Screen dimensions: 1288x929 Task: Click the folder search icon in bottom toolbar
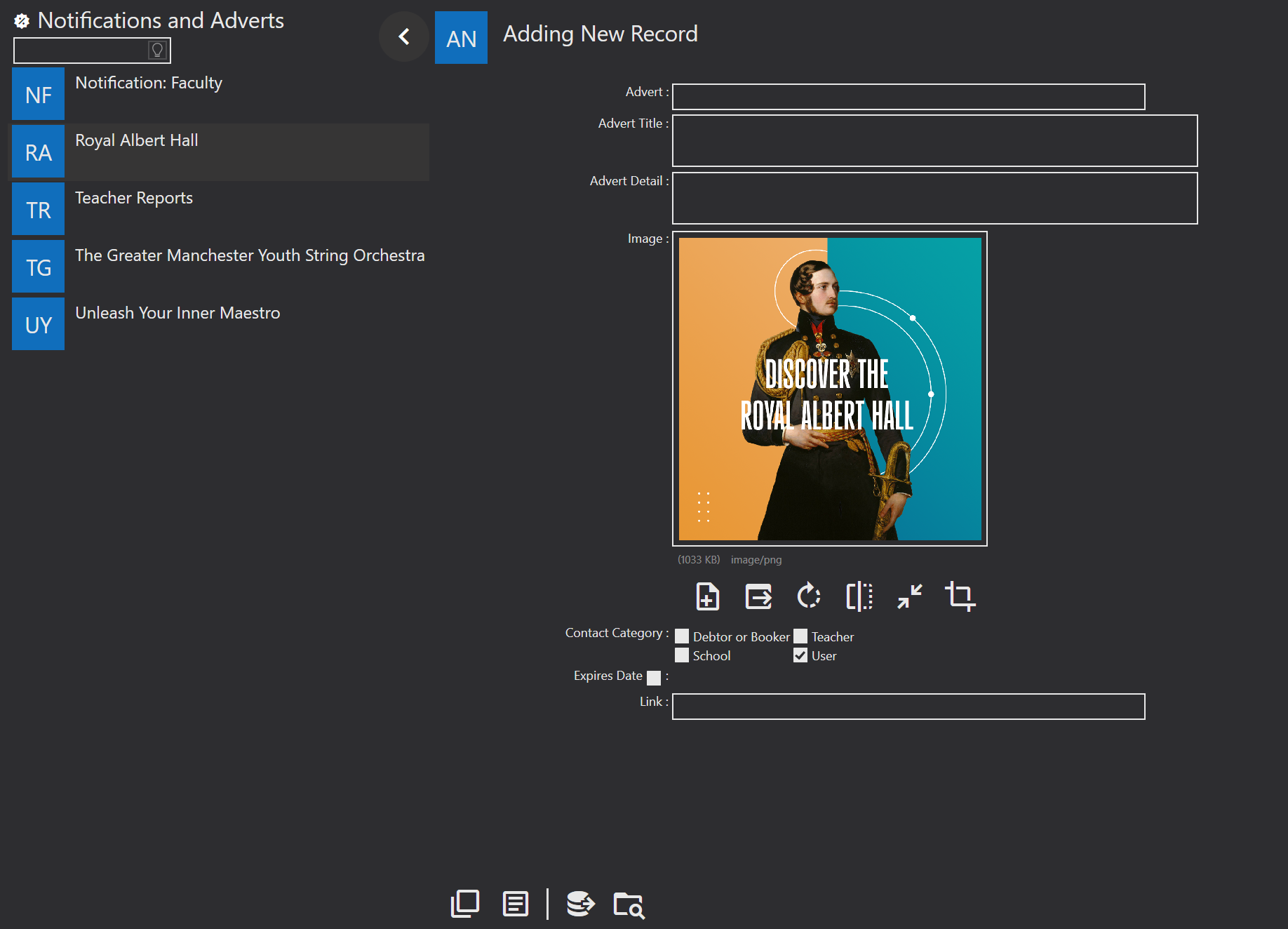pos(629,905)
